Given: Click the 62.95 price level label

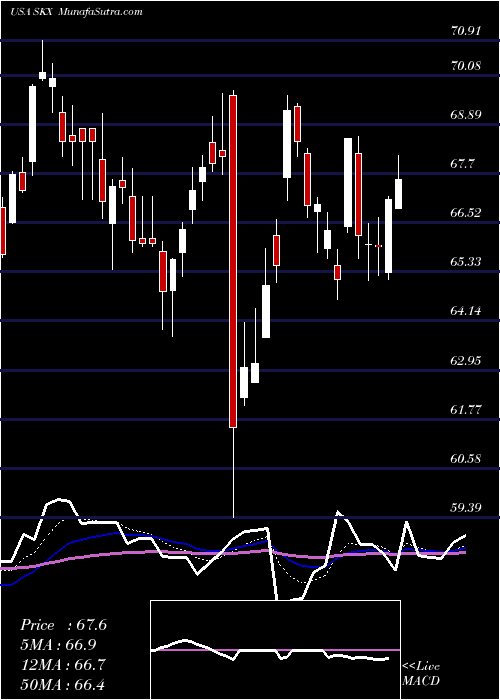Looking at the screenshot, I should point(466,360).
